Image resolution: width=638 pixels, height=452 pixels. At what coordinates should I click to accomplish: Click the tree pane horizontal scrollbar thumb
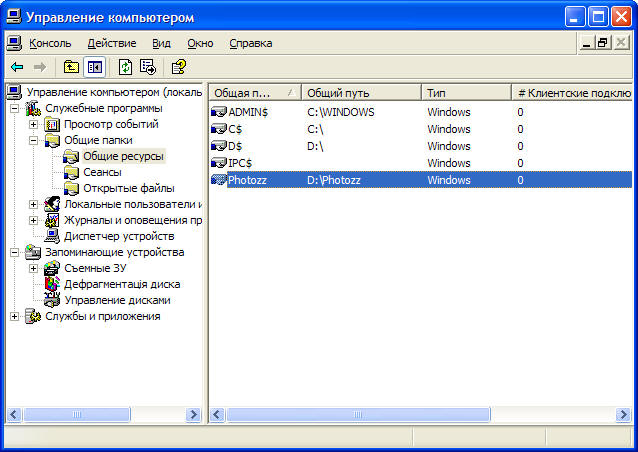(77, 415)
